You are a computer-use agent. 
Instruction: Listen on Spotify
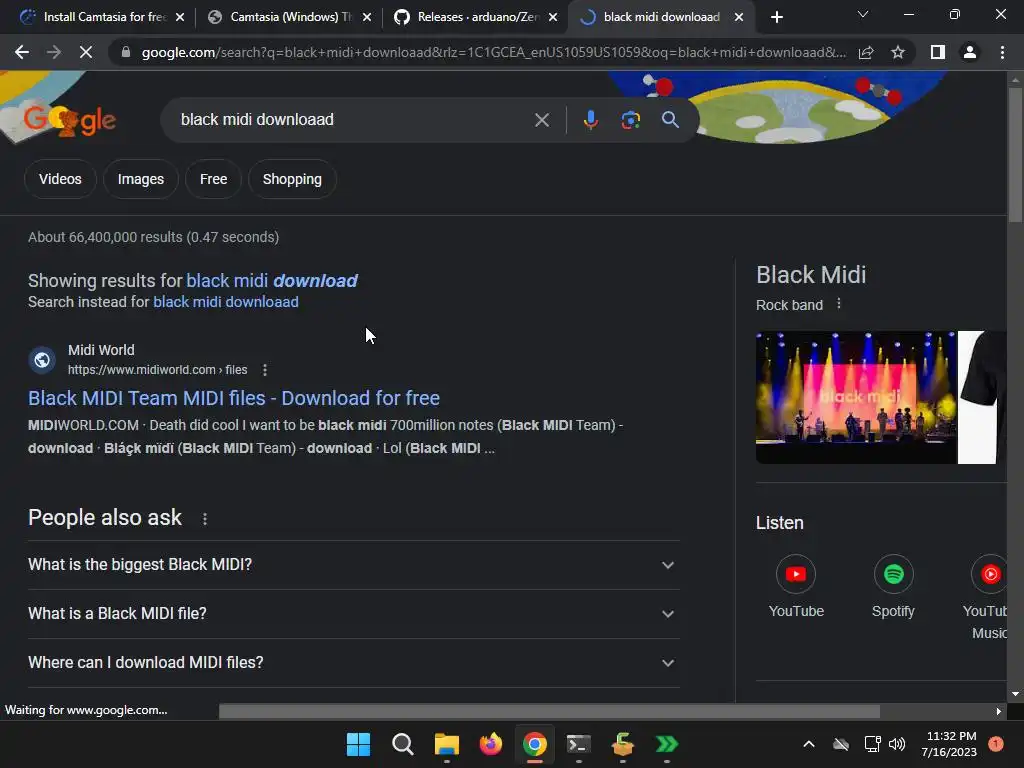[893, 586]
